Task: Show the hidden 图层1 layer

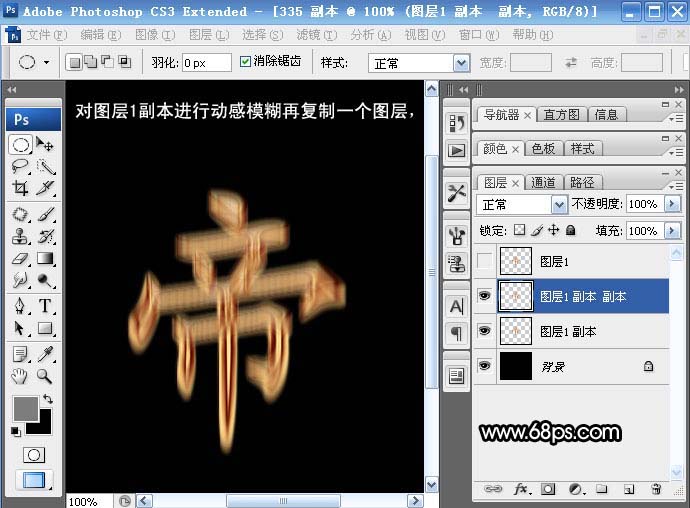Action: 485,262
